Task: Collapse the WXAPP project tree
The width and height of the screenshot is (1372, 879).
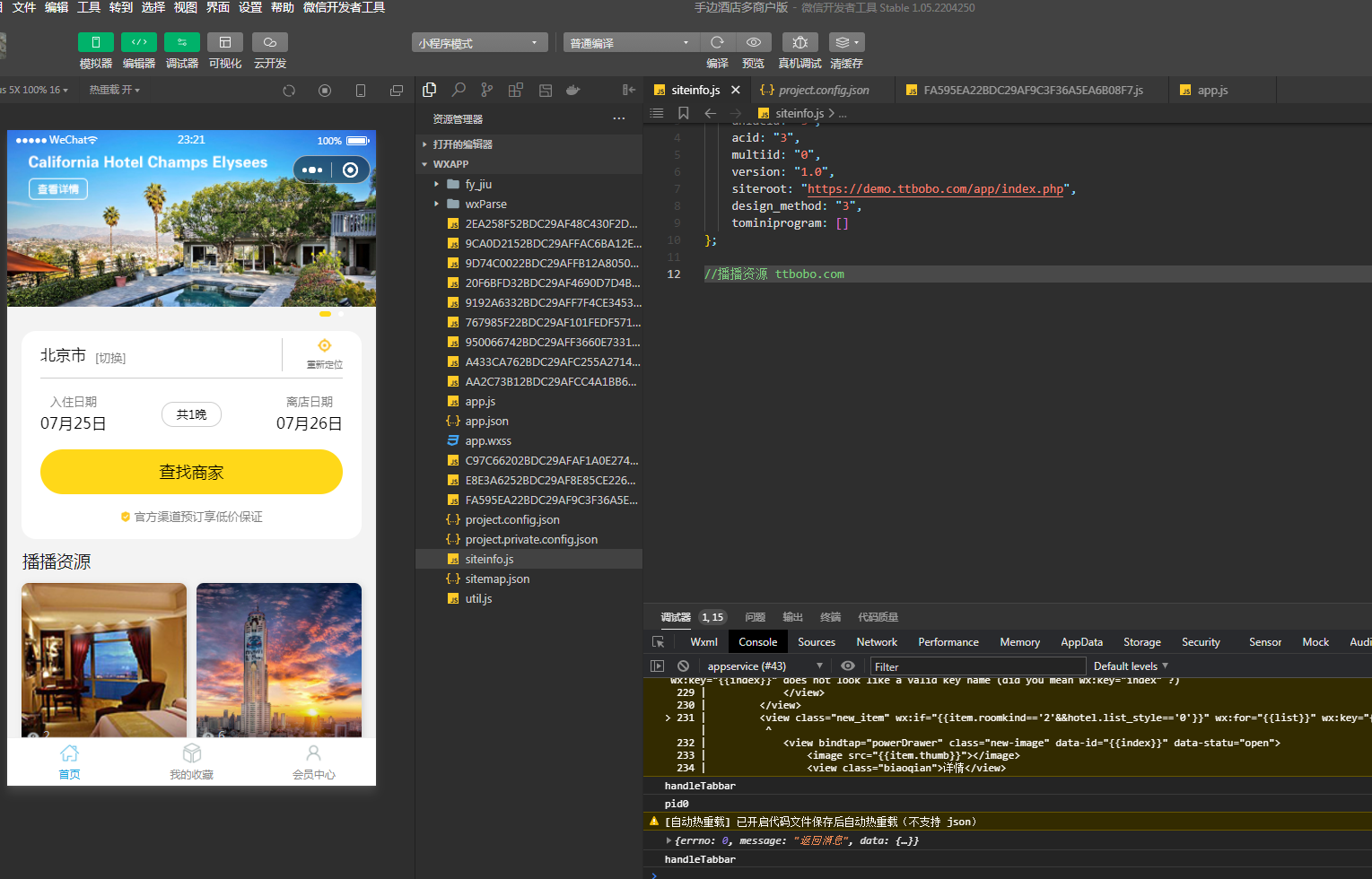Action: (x=529, y=164)
